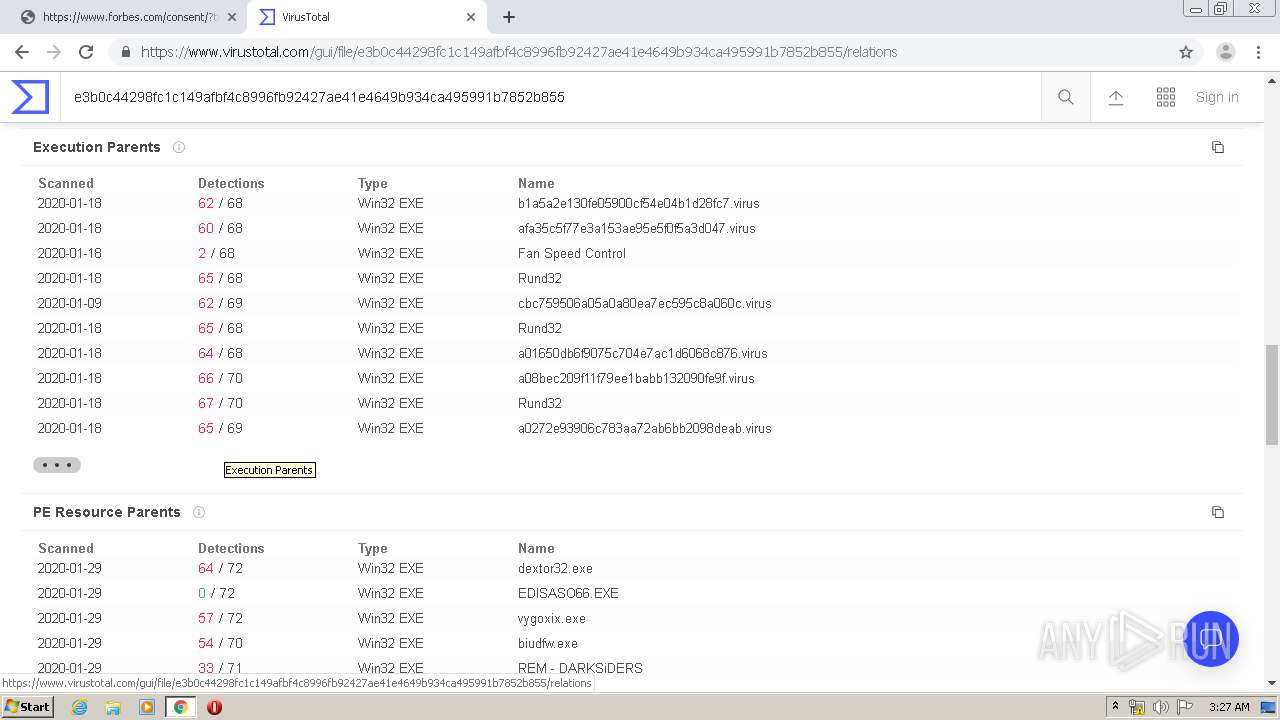The width and height of the screenshot is (1280, 720).
Task: Open cbc759506a05a0a80ea7ec595c8a060c.virus entry
Action: click(644, 303)
